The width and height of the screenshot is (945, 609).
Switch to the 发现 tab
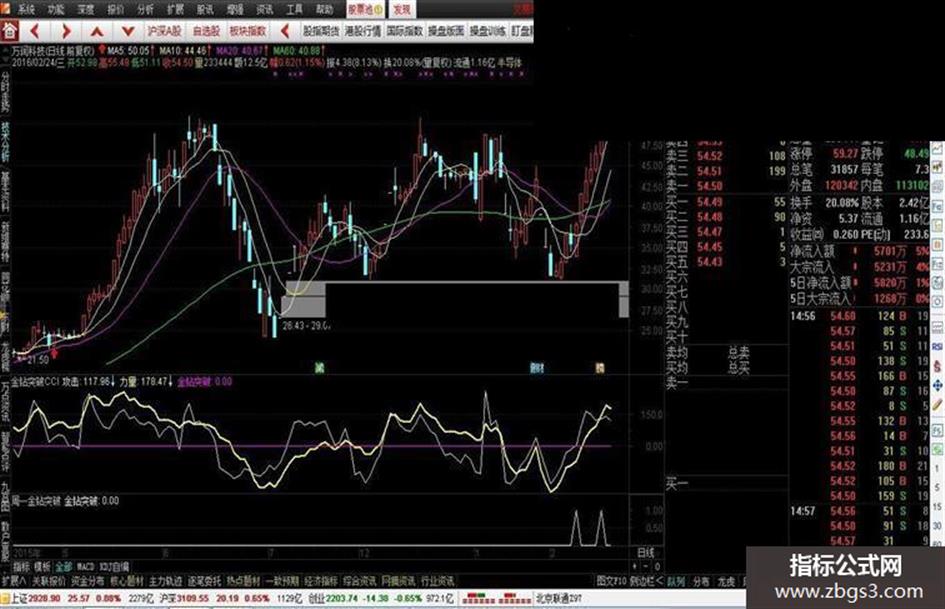point(402,9)
